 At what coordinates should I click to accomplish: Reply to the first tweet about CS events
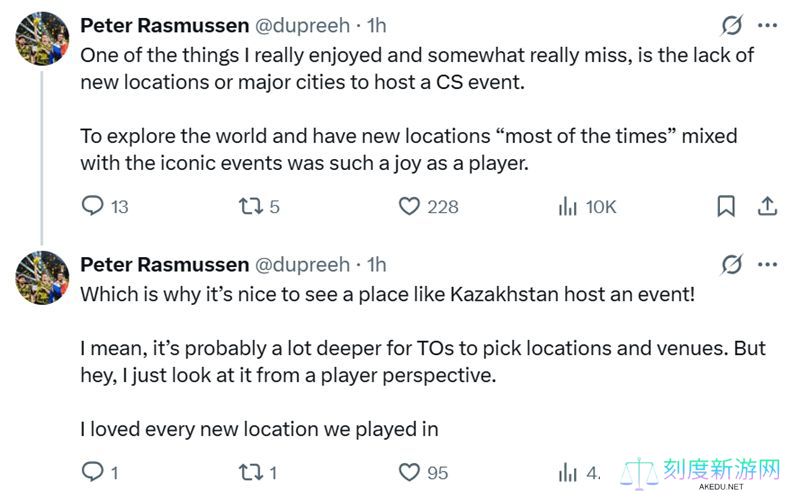[x=93, y=206]
